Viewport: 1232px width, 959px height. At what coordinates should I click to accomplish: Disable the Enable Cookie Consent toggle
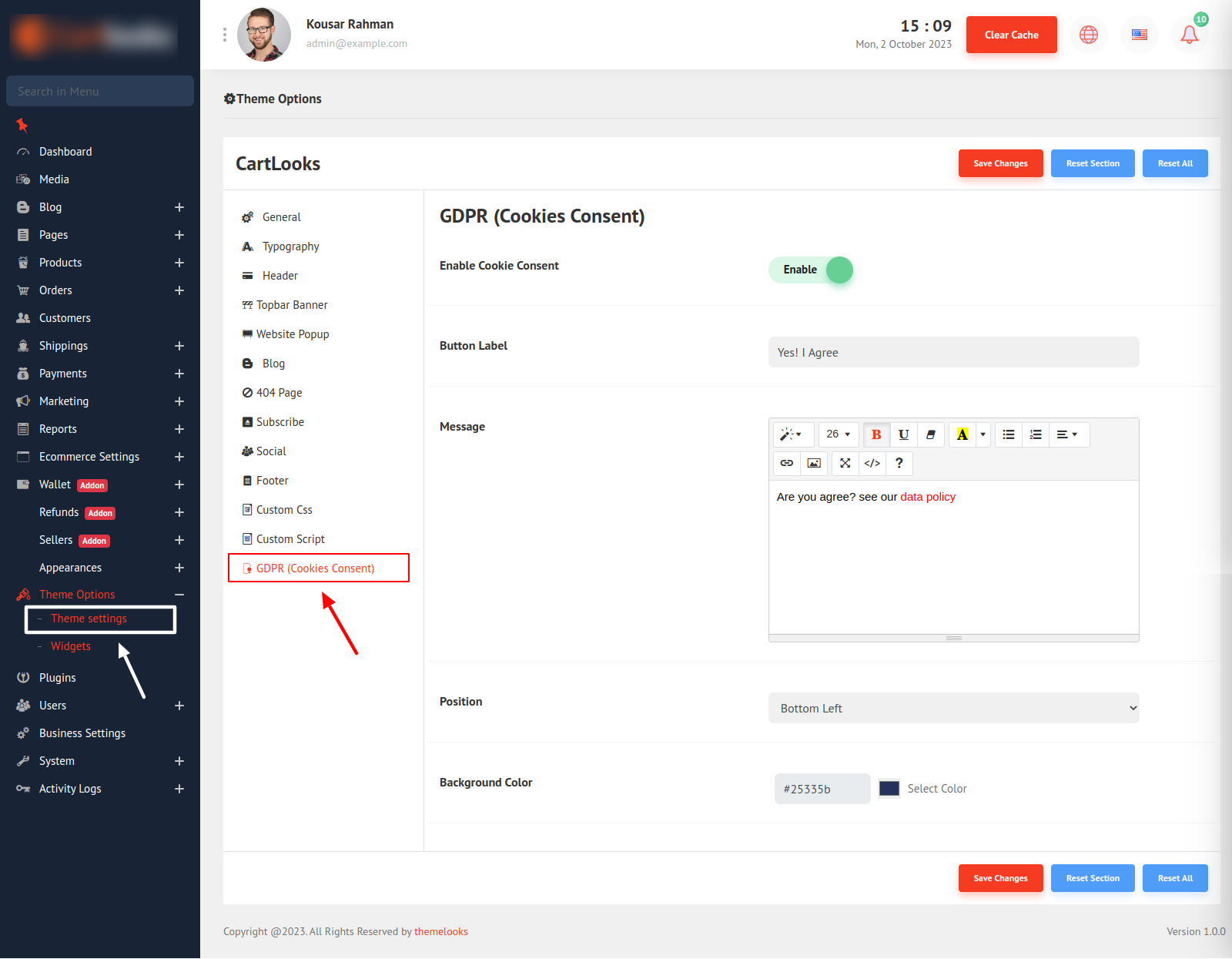tap(811, 270)
